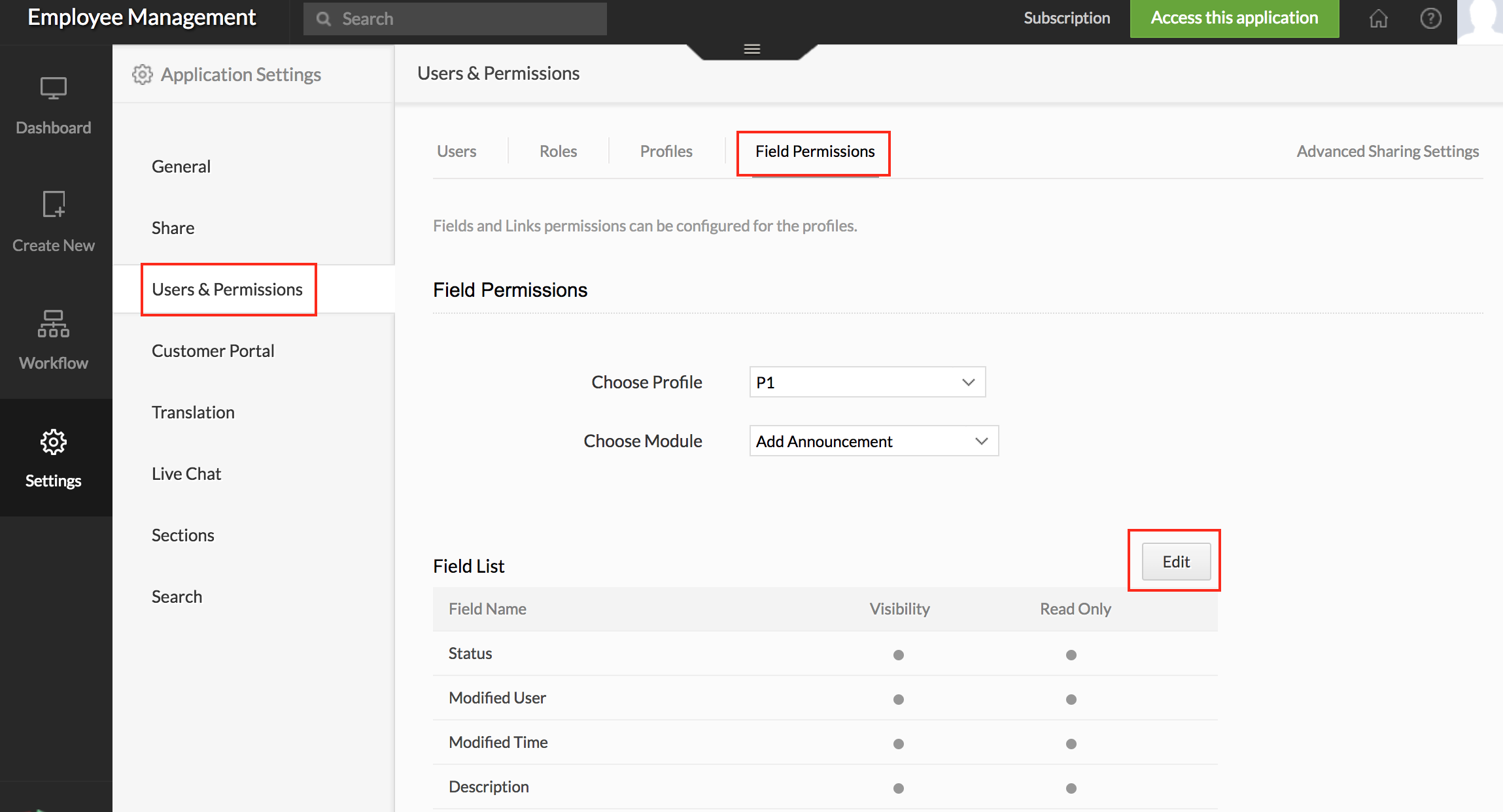Click the Application Settings gear icon
The height and width of the screenshot is (812, 1503).
143,74
